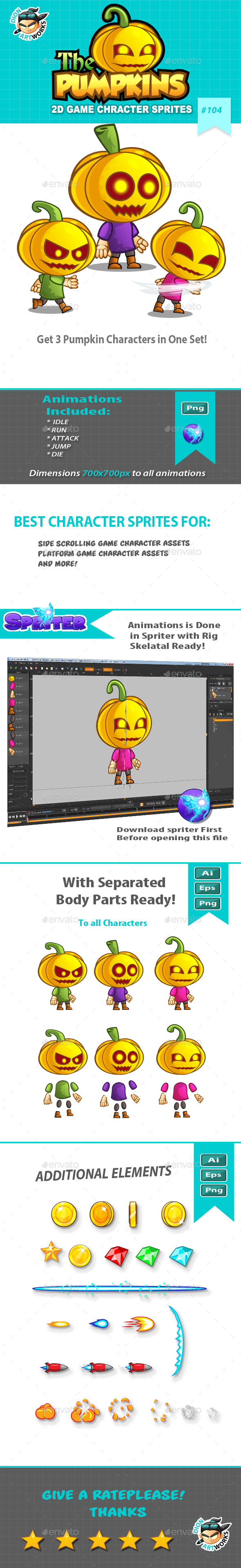Select 'PLATFORM GAME CHARACTER ASSETS' line
This screenshot has height=1568, width=241.
(x=103, y=553)
